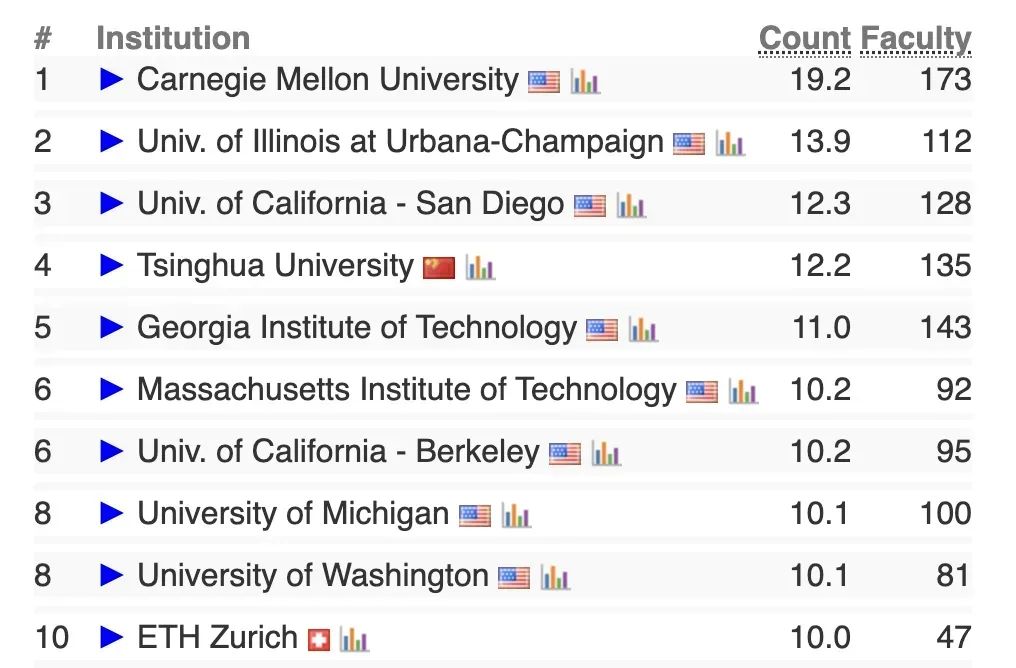The width and height of the screenshot is (1016, 668).
Task: Expand Univ. of California - San Diego row
Action: coord(111,203)
